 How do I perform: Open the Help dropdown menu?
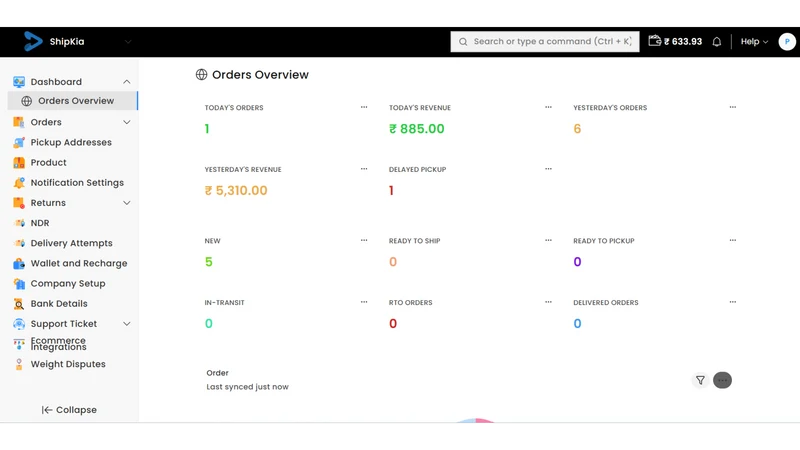[754, 42]
